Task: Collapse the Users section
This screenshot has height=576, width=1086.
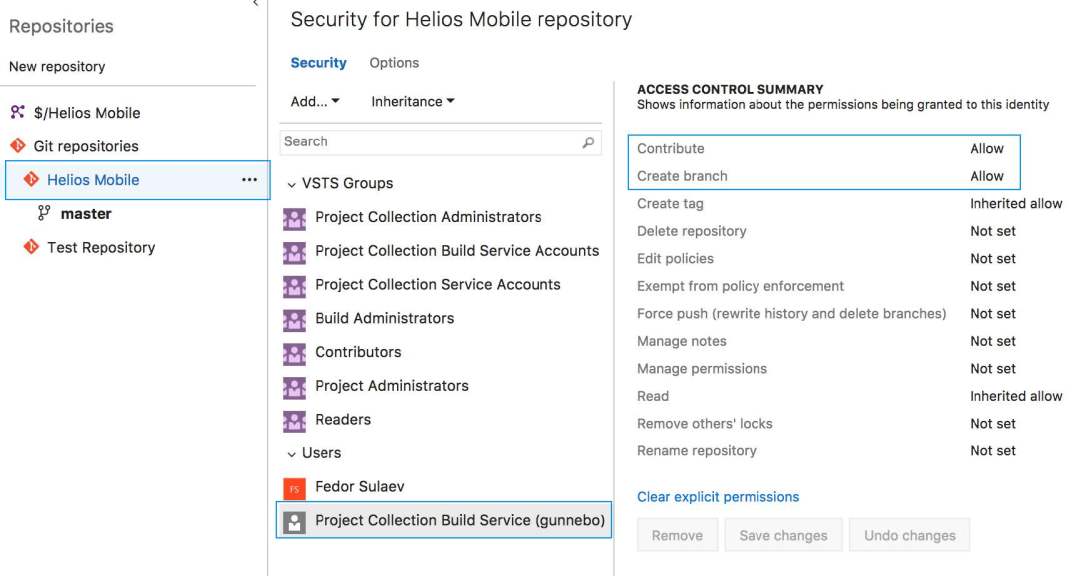Action: (x=292, y=454)
